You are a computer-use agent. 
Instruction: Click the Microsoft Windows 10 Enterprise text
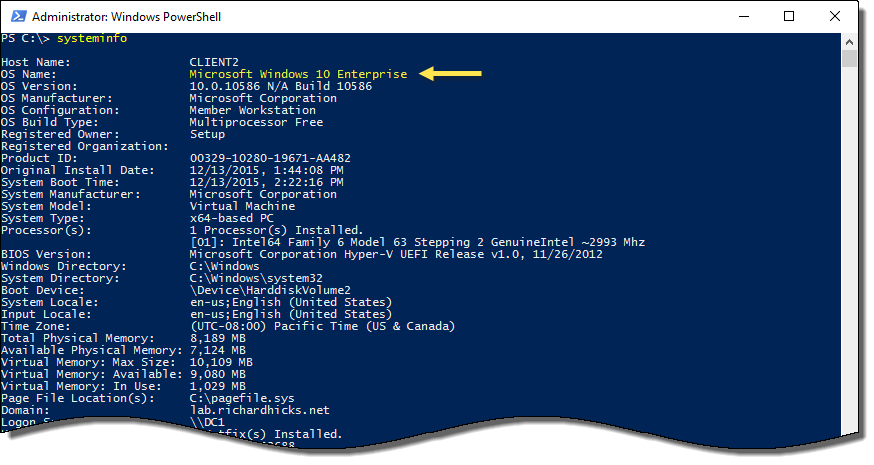[298, 74]
